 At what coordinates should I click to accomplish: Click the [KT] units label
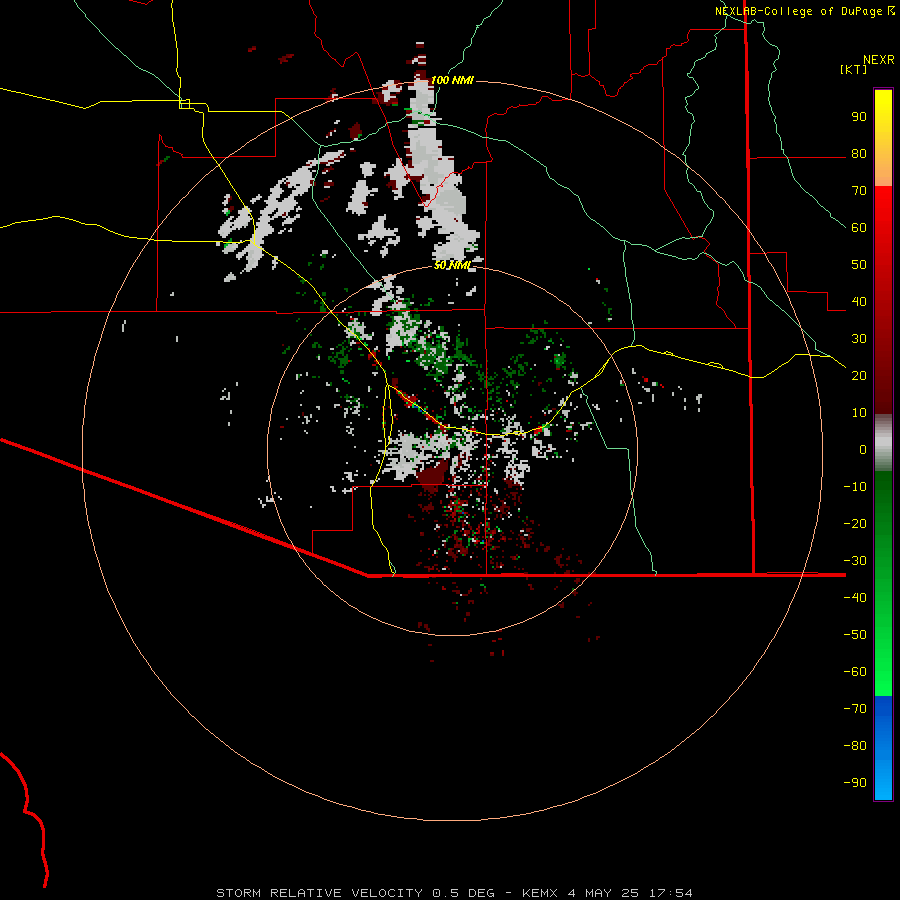pos(853,69)
